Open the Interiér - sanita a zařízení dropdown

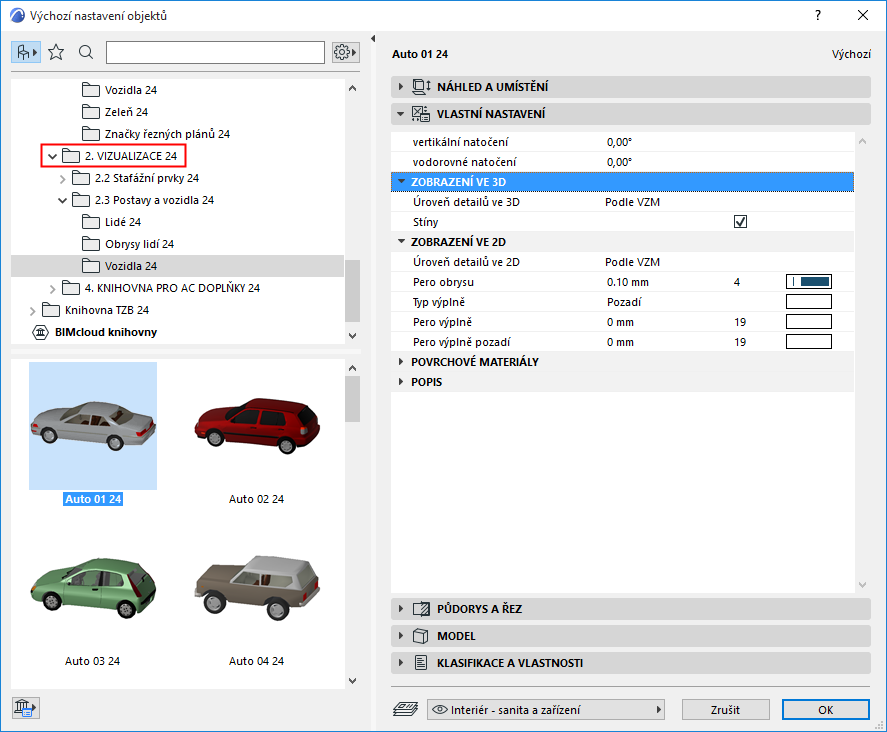tap(546, 709)
